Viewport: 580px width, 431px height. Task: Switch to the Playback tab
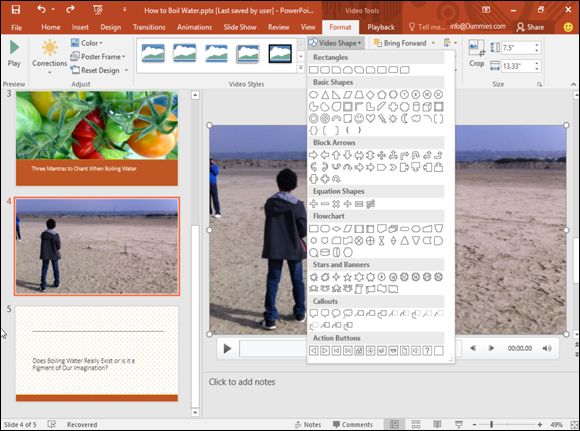coord(381,27)
